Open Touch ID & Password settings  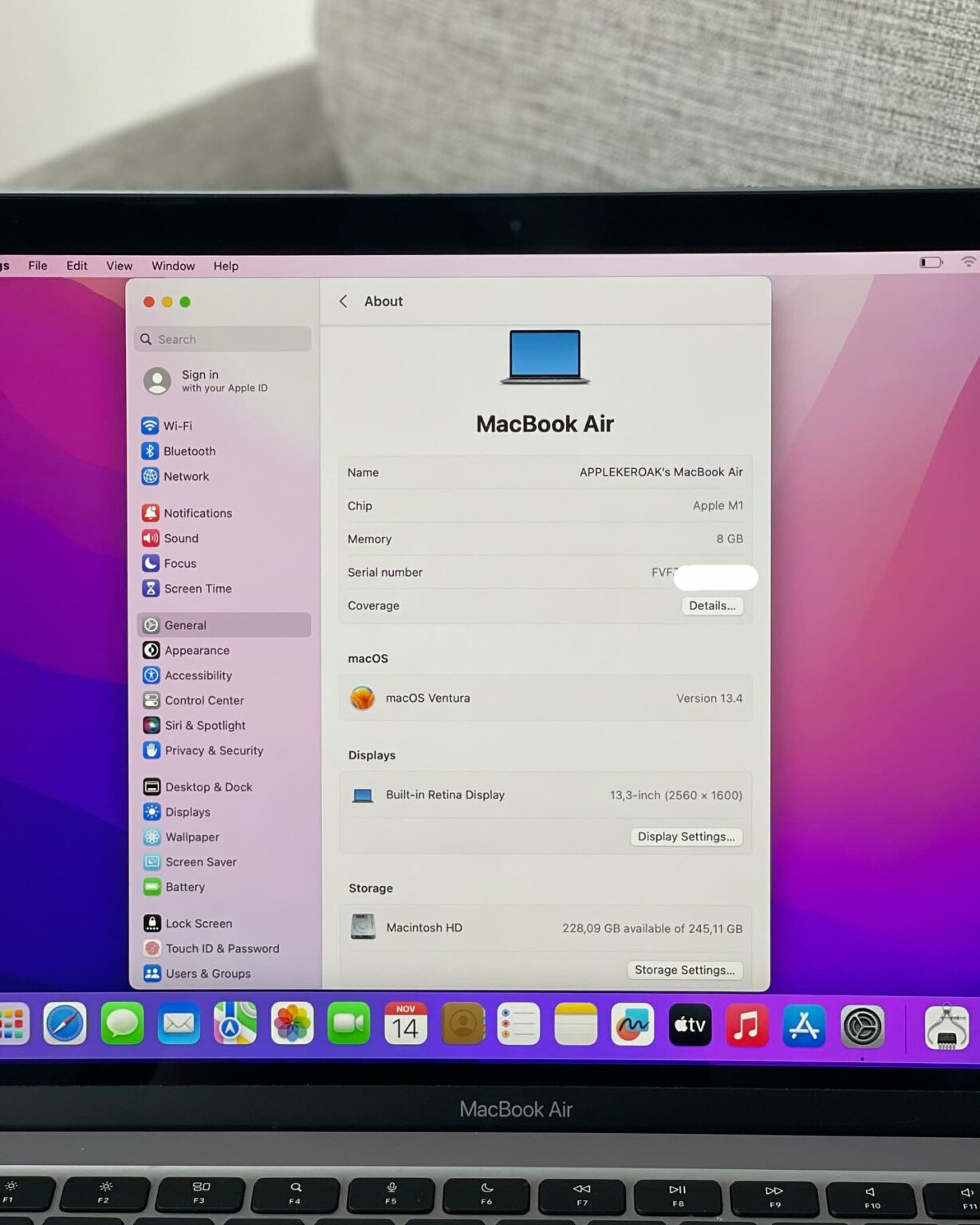pos(222,948)
